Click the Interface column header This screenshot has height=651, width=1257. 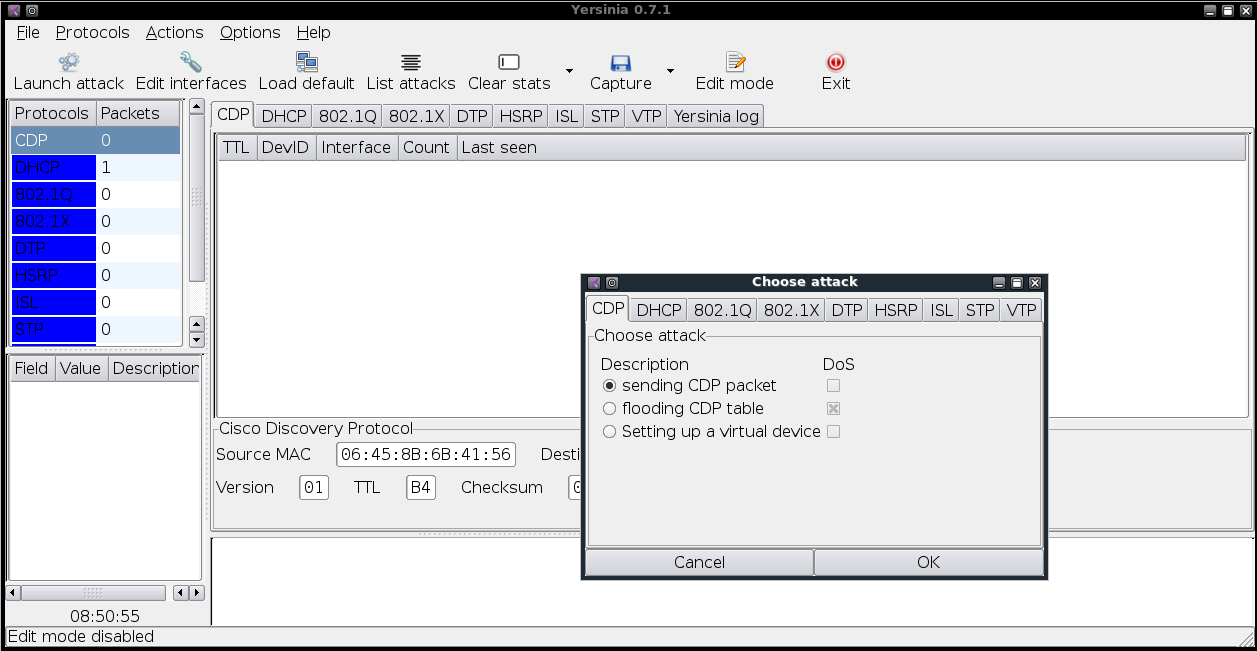pyautogui.click(x=356, y=147)
